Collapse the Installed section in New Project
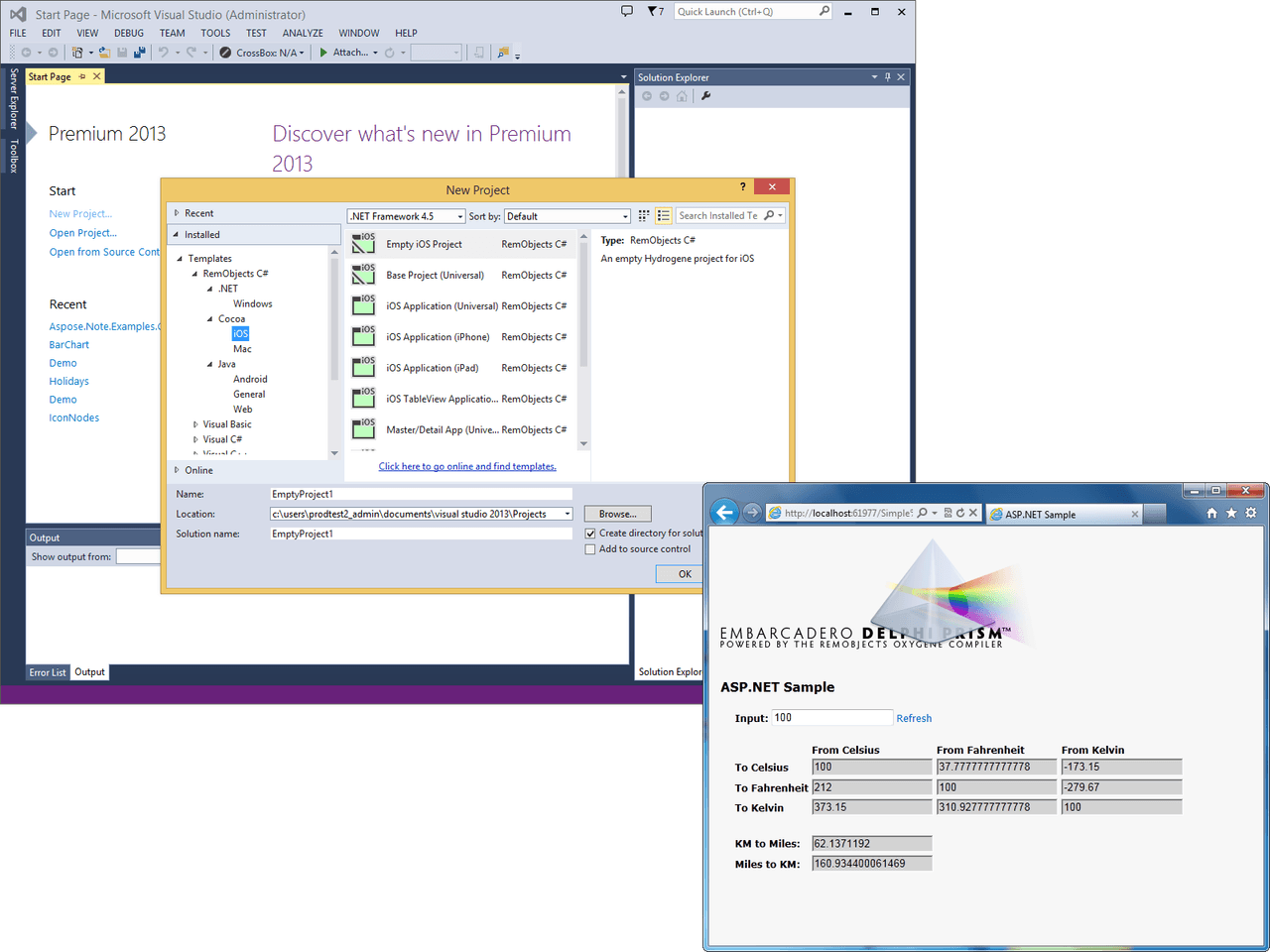Image resolution: width=1270 pixels, height=952 pixels. (x=177, y=235)
